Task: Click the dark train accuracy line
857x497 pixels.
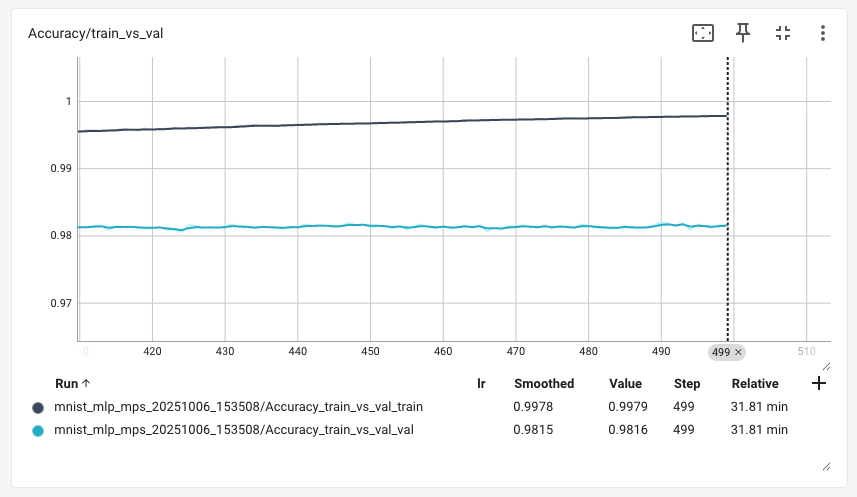Action: coord(400,123)
